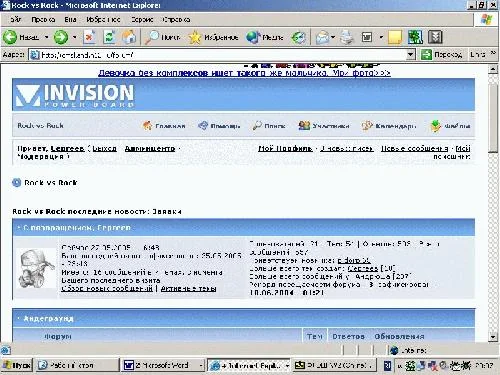Click the vertical scrollbar down arrow

(x=493, y=337)
